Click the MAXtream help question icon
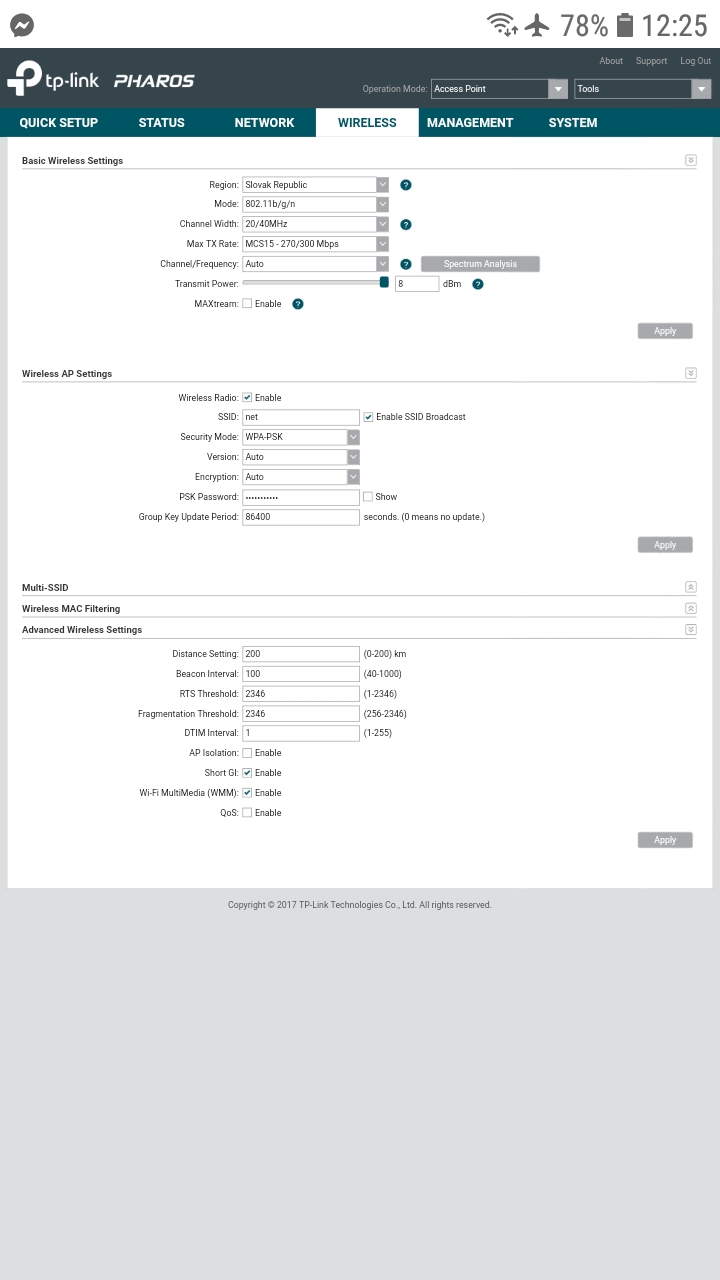Image resolution: width=720 pixels, height=1280 pixels. pyautogui.click(x=297, y=304)
